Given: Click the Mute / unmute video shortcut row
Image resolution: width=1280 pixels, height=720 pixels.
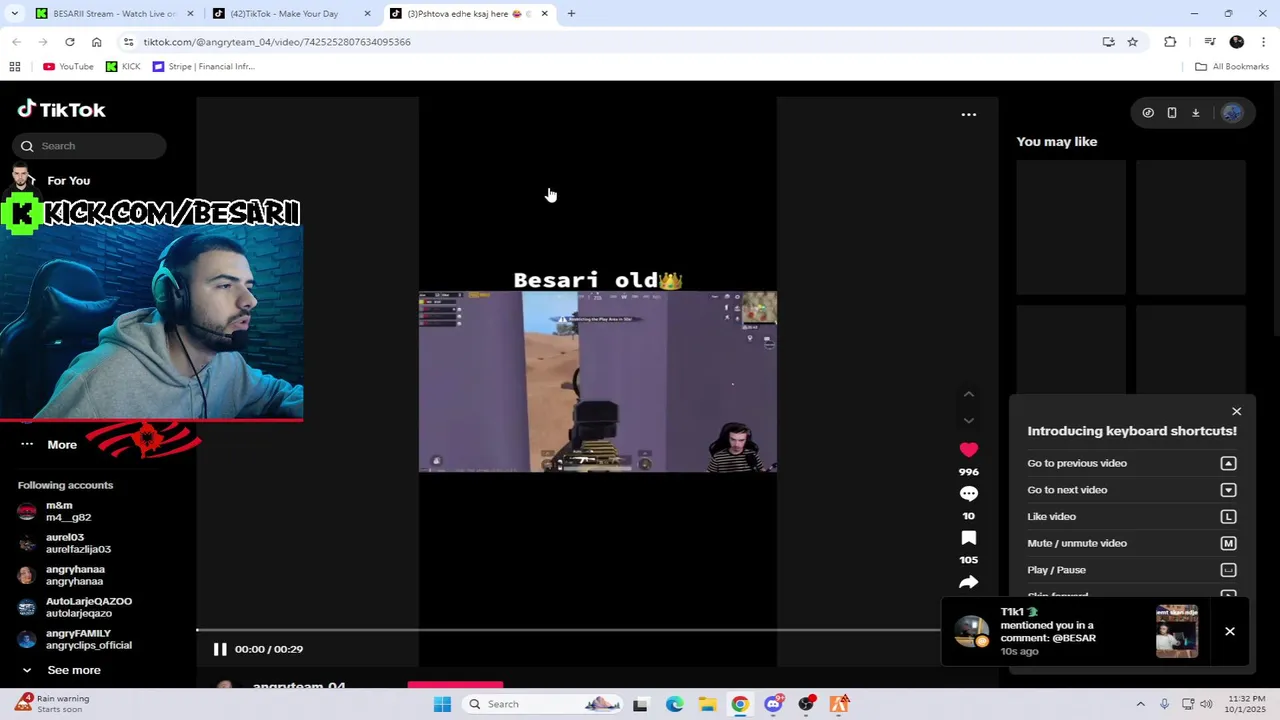Looking at the screenshot, I should tap(1132, 543).
